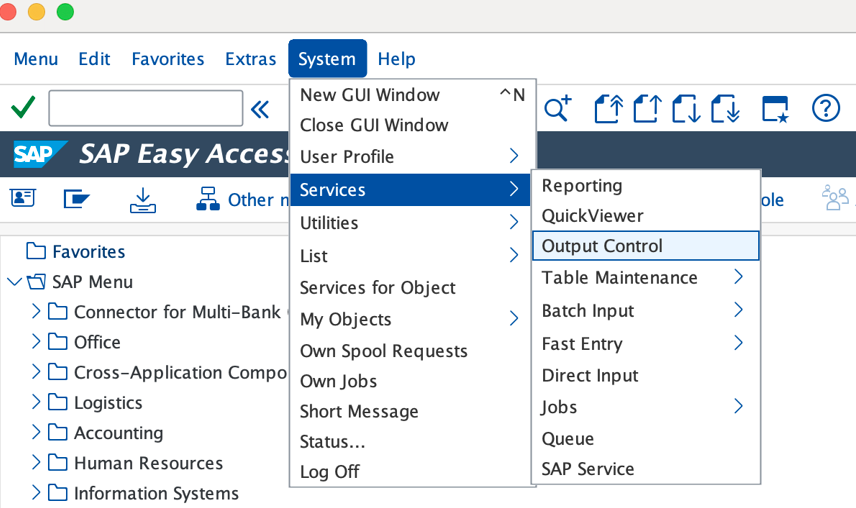Click the green macOS zoom button

pyautogui.click(x=66, y=11)
